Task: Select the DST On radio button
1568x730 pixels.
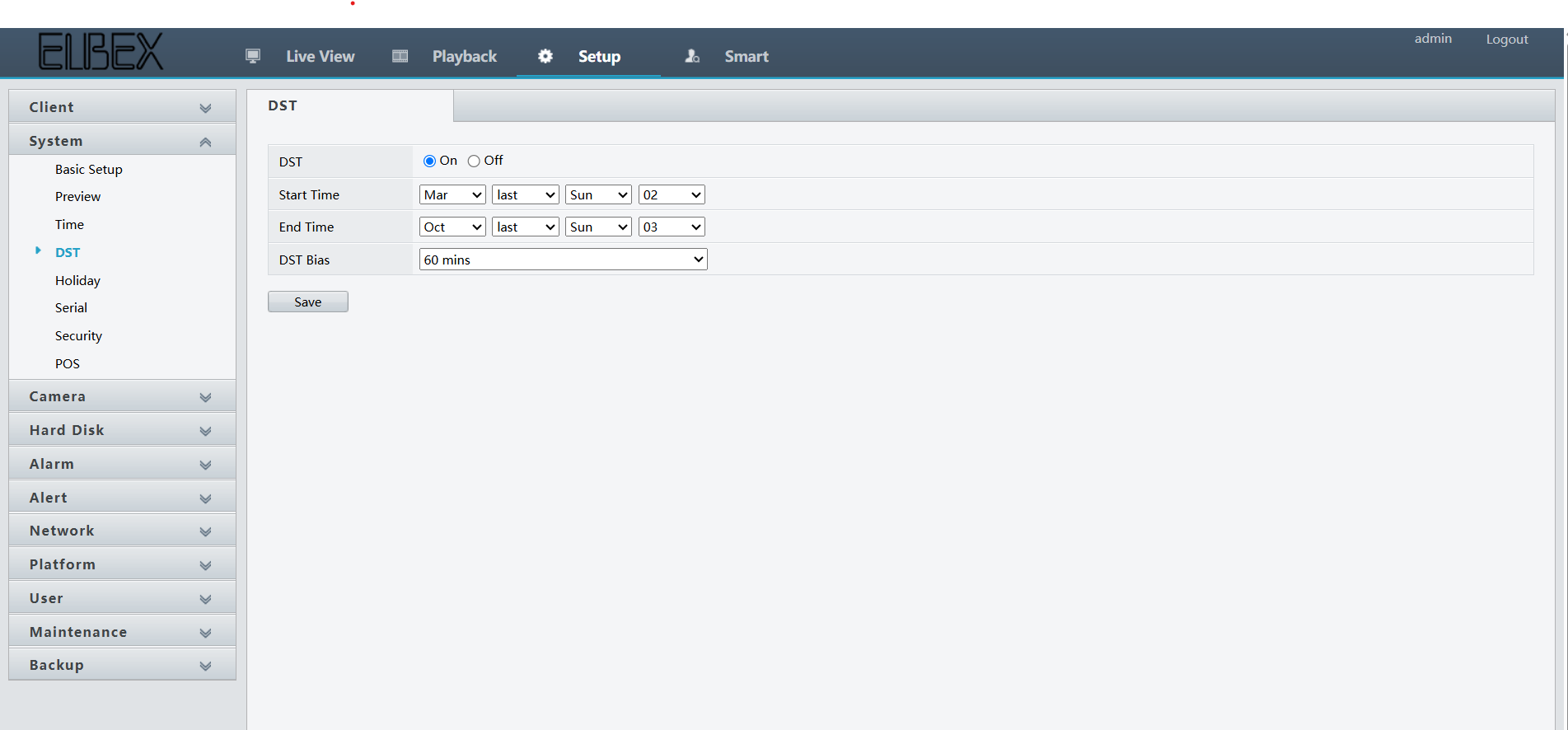Action: click(429, 161)
